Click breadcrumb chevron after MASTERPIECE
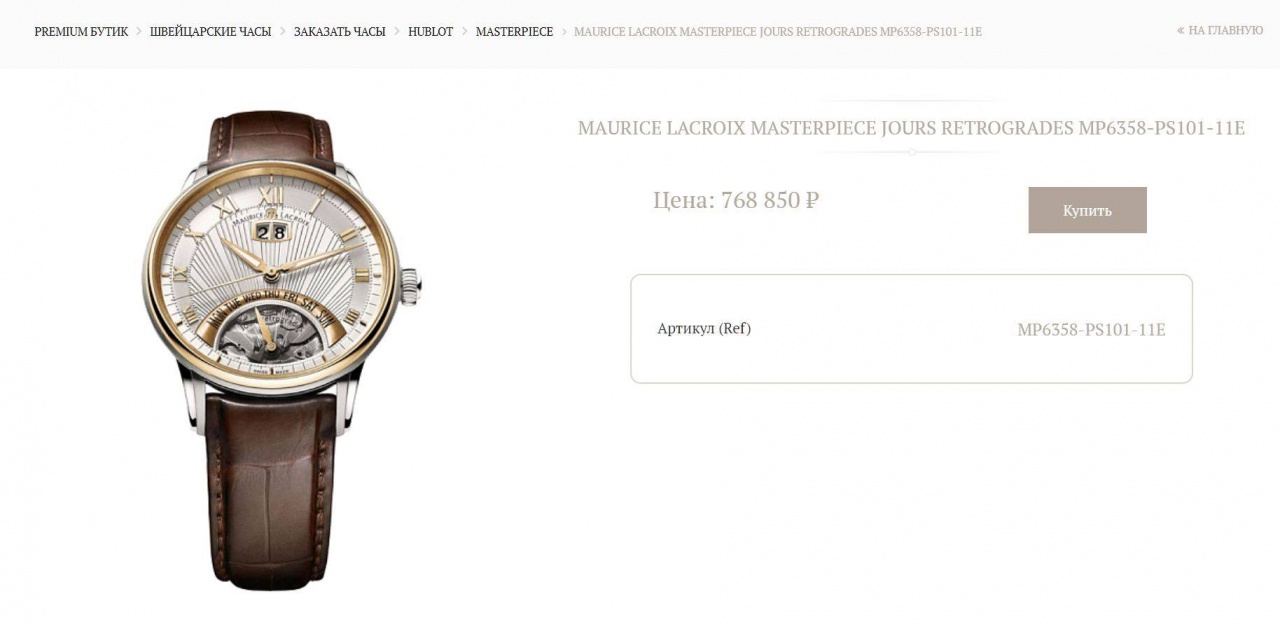 point(564,32)
